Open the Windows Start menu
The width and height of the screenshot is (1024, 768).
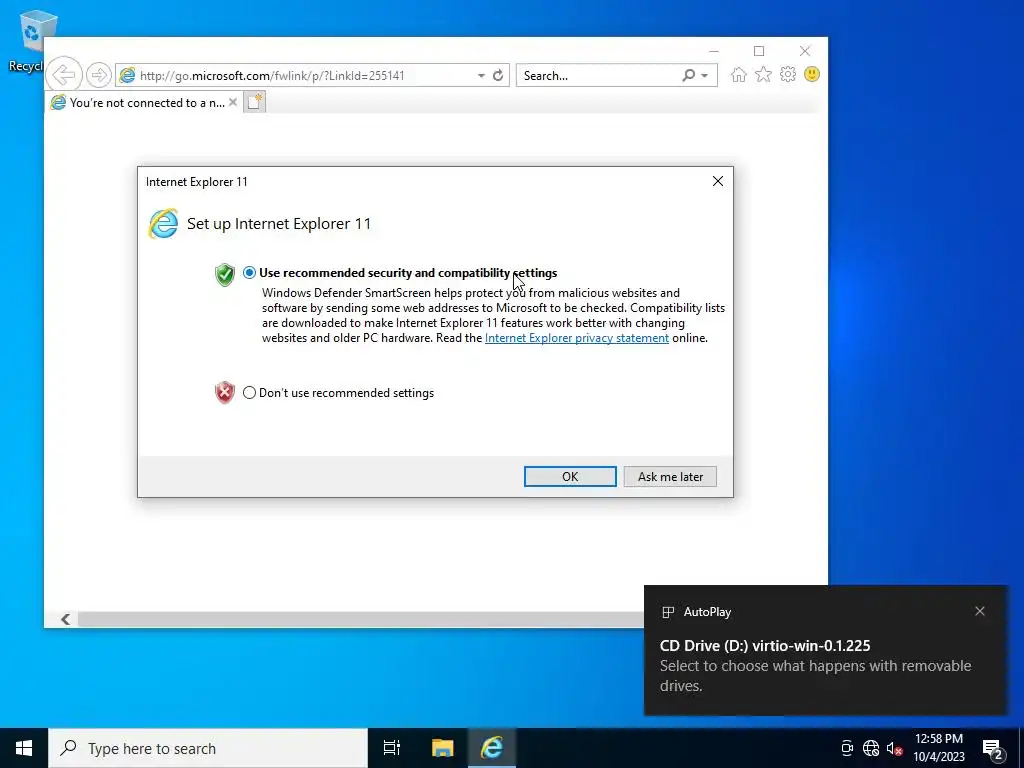tap(24, 748)
